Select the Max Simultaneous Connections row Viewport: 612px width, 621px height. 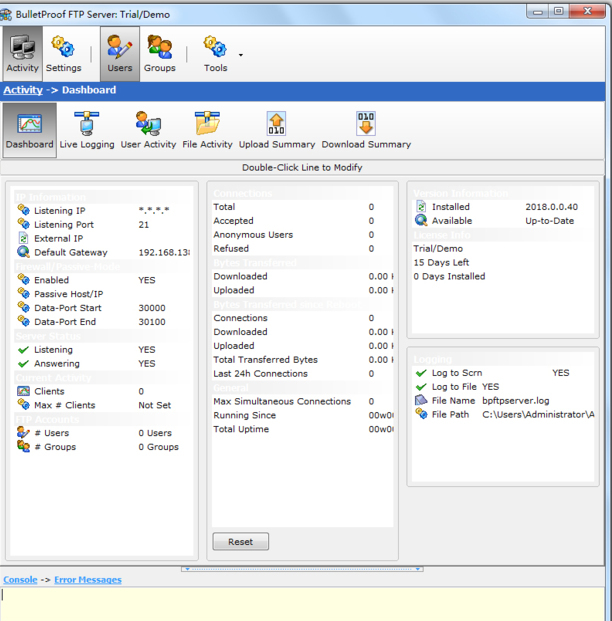(x=303, y=401)
